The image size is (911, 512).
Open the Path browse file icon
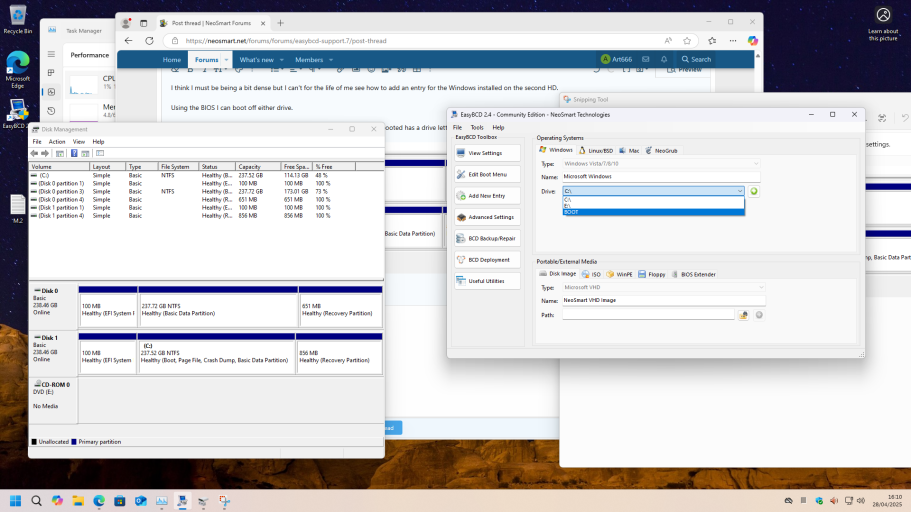[x=743, y=315]
